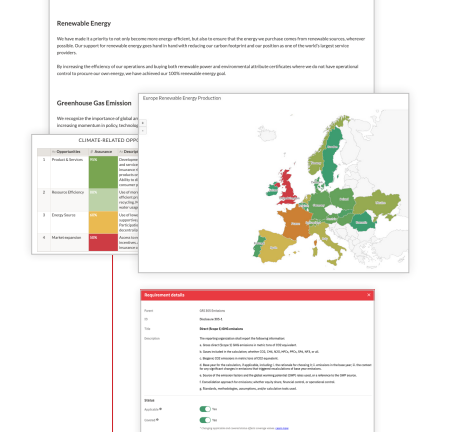The image size is (452, 432).
Task: Select the Energy Source row
Action: point(88,222)
